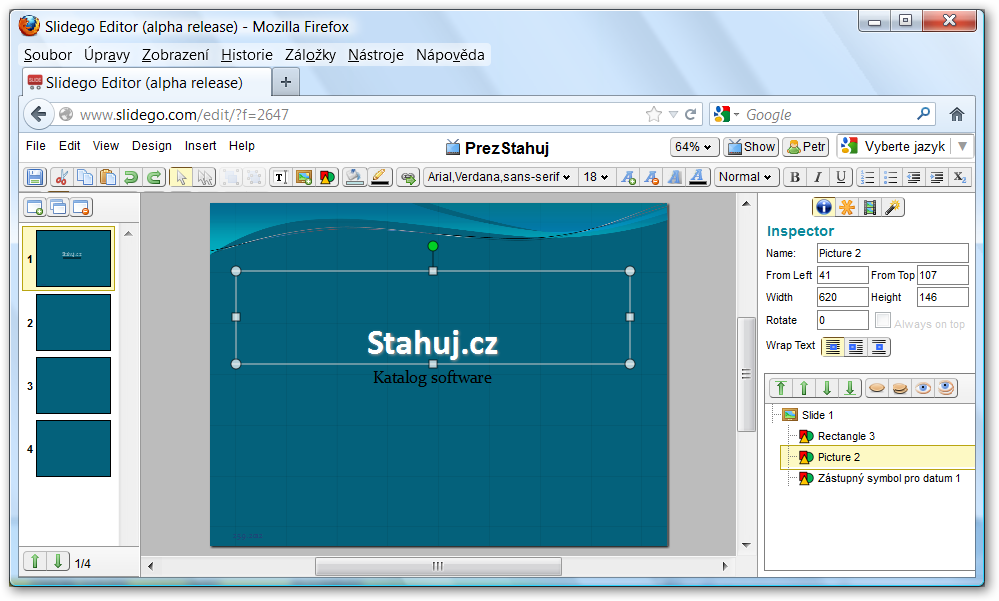The width and height of the screenshot is (999, 601).
Task: Select the Zástupný symbol pro datum 1 item
Action: point(889,479)
